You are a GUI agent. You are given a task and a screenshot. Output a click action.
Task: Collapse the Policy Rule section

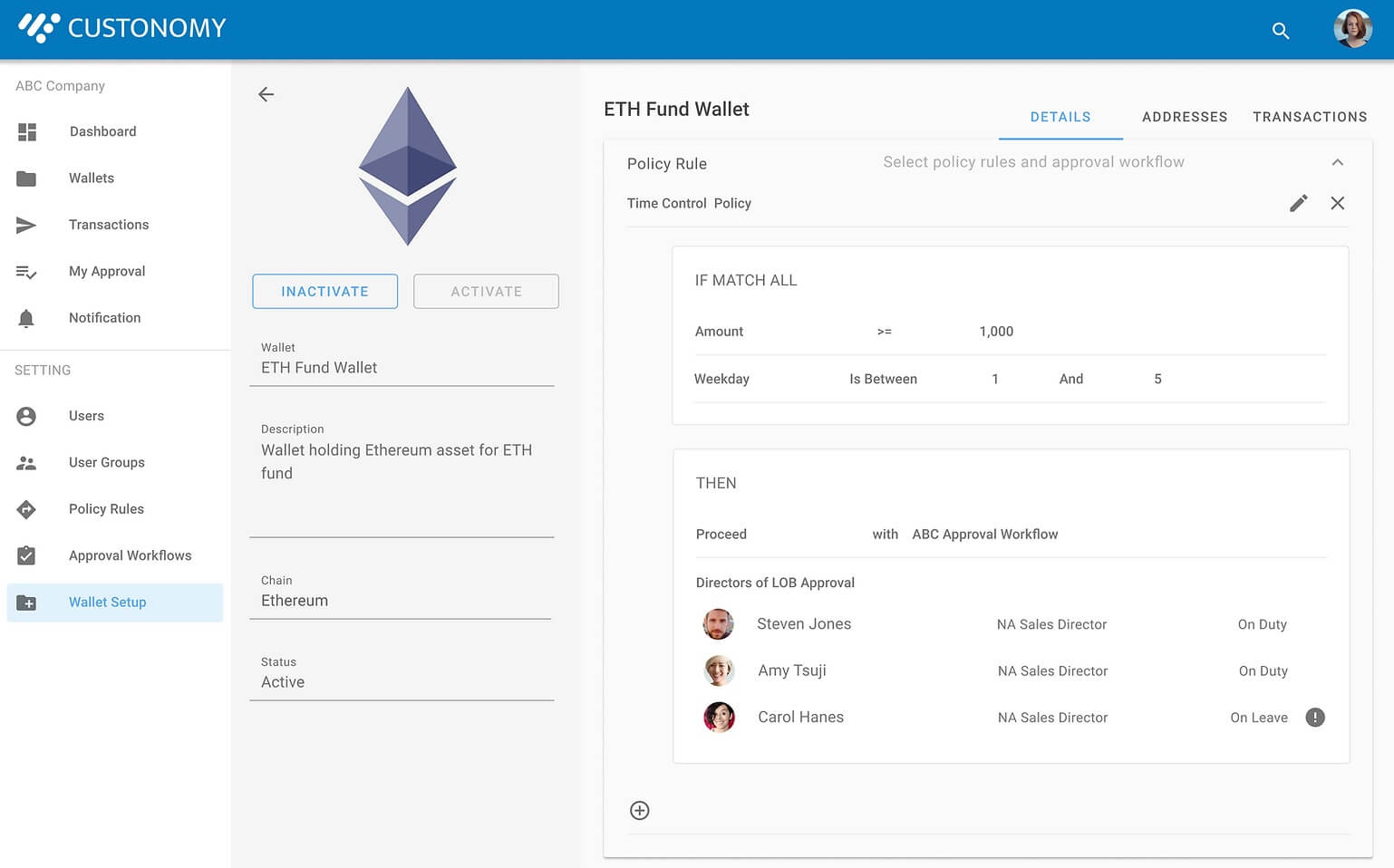click(1337, 162)
